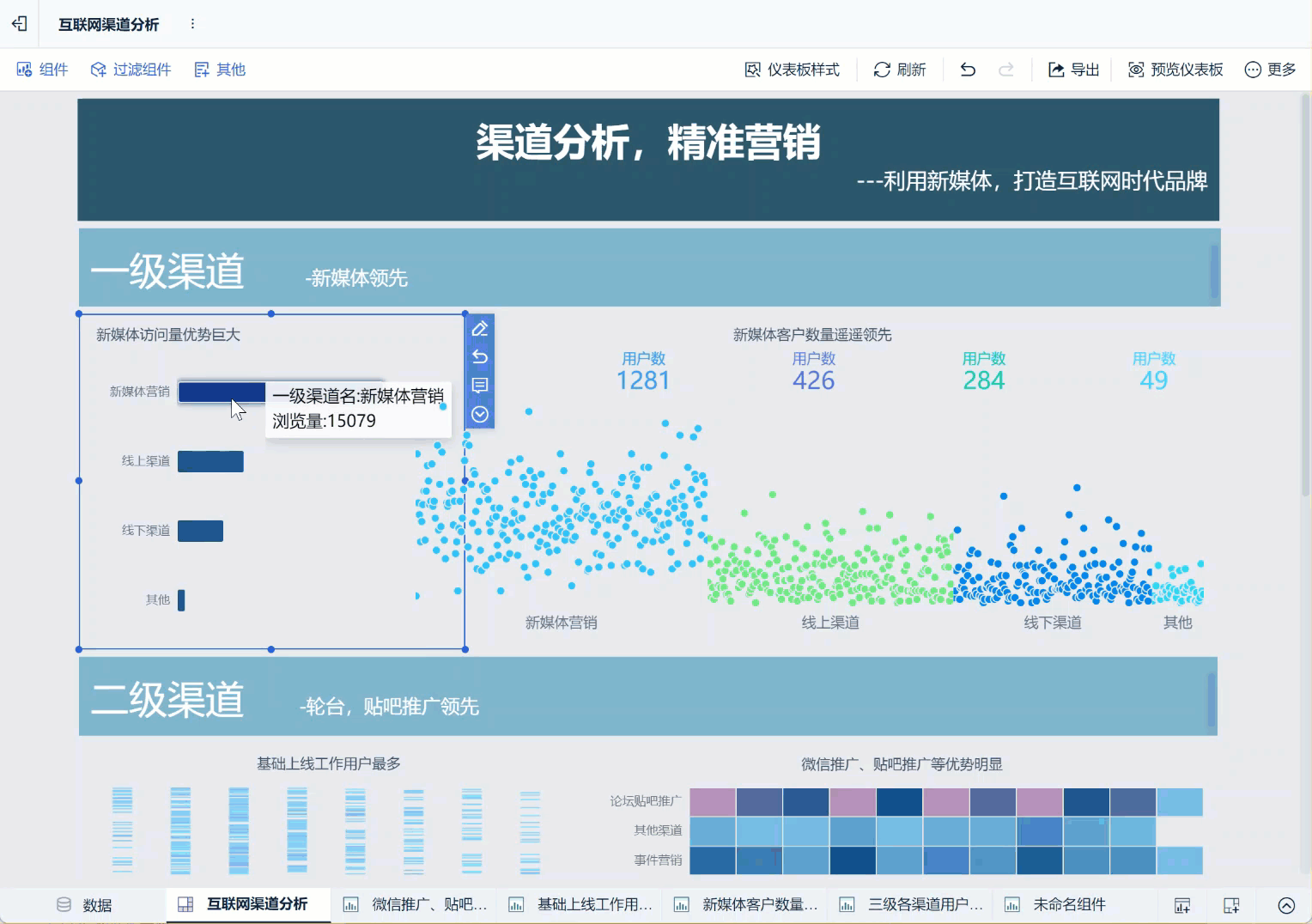Click the 线下渠道 bar in bar chart

coord(200,531)
